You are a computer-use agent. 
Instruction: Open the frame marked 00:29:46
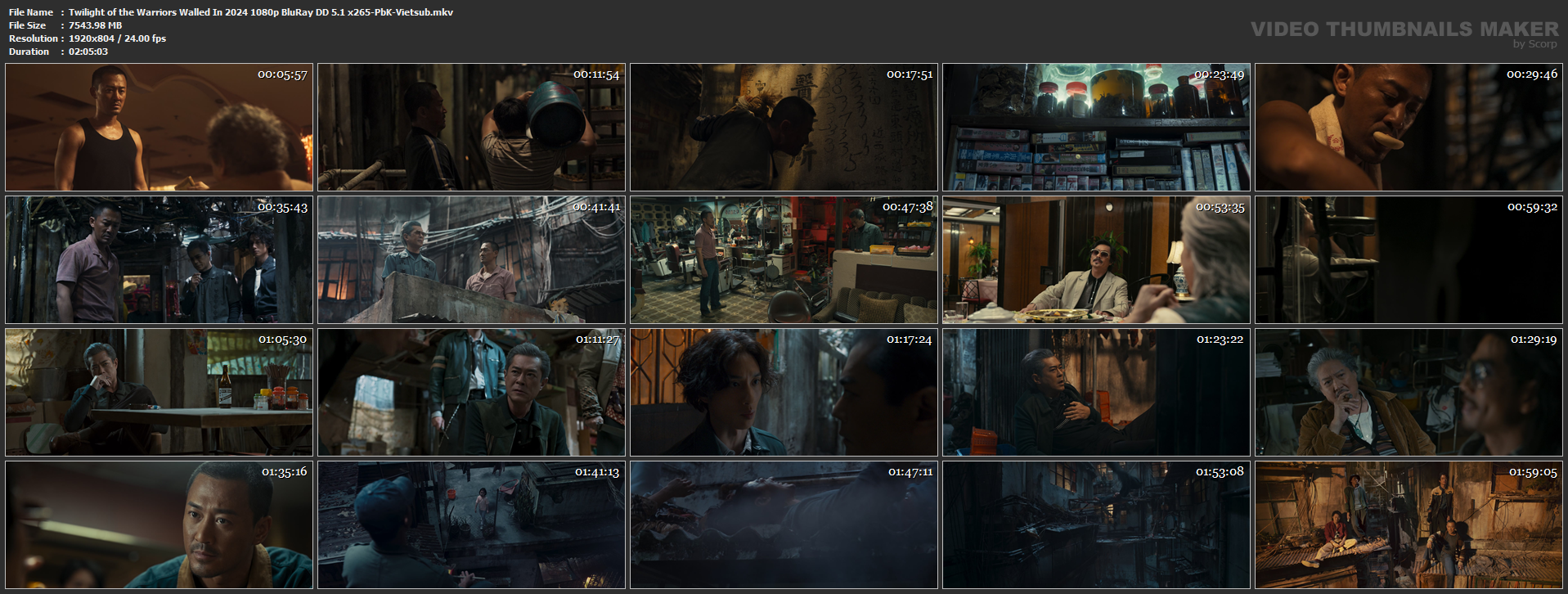[x=1409, y=128]
